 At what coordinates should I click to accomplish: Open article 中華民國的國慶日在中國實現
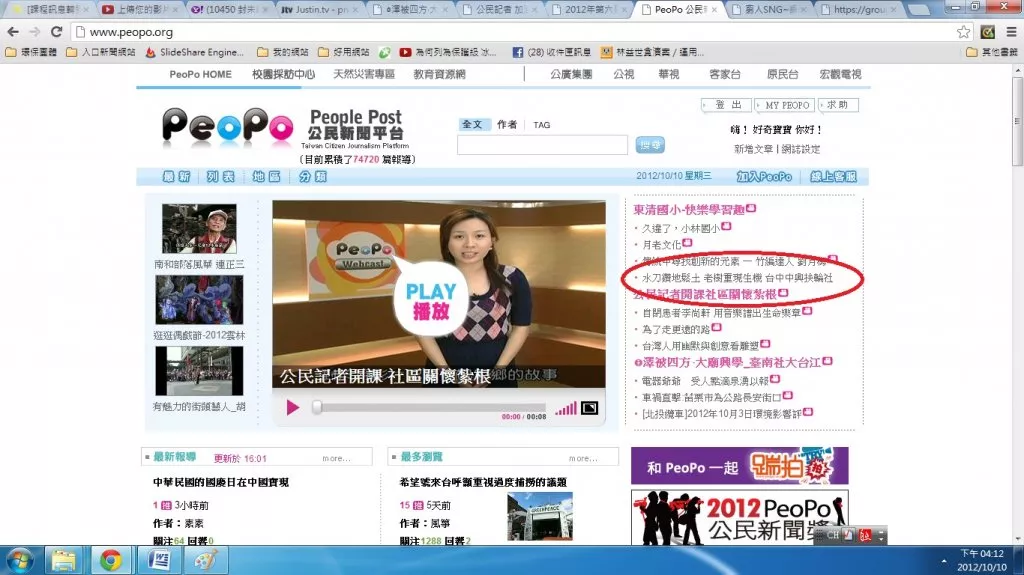(221, 482)
